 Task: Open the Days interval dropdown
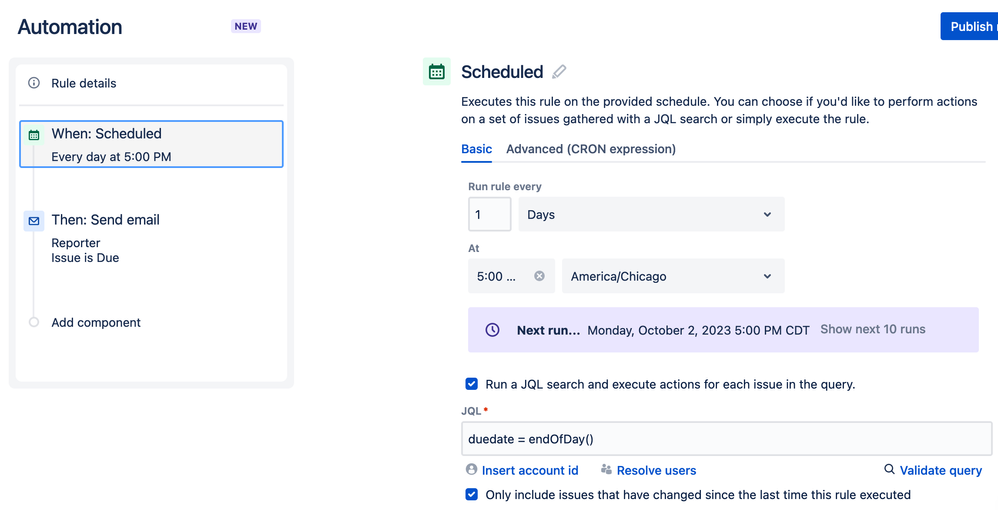point(651,214)
